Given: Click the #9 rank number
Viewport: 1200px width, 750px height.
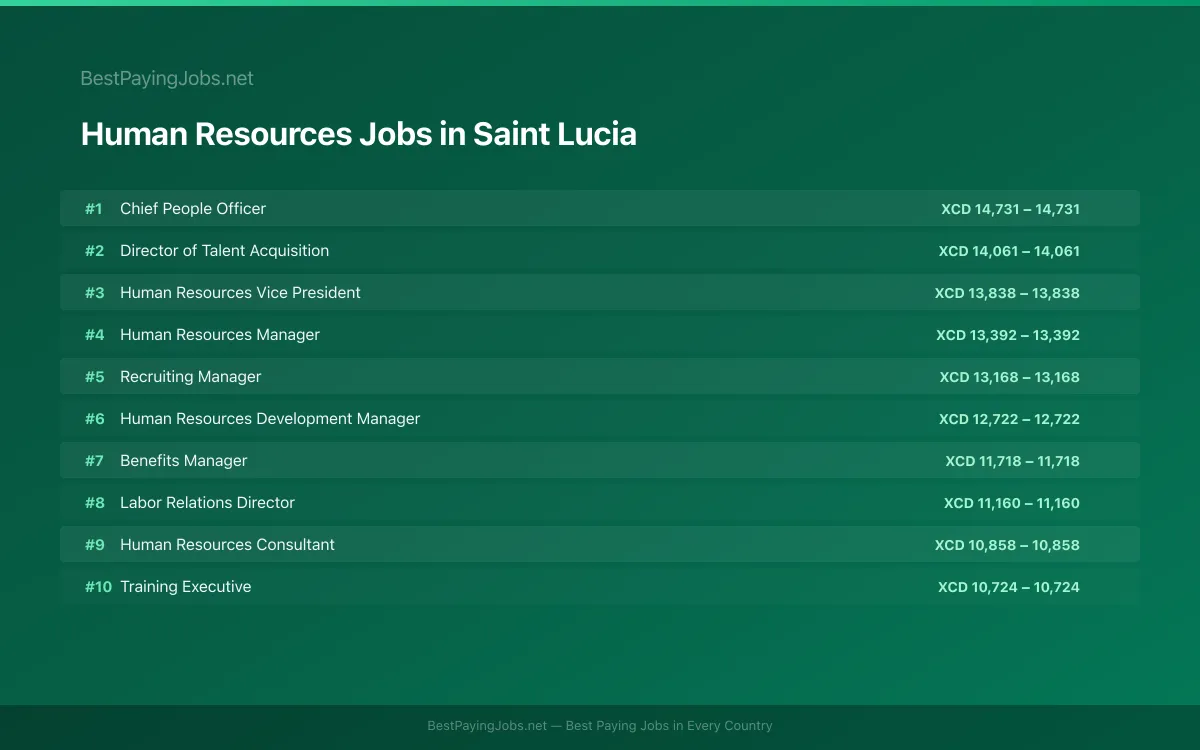Looking at the screenshot, I should (x=94, y=544).
